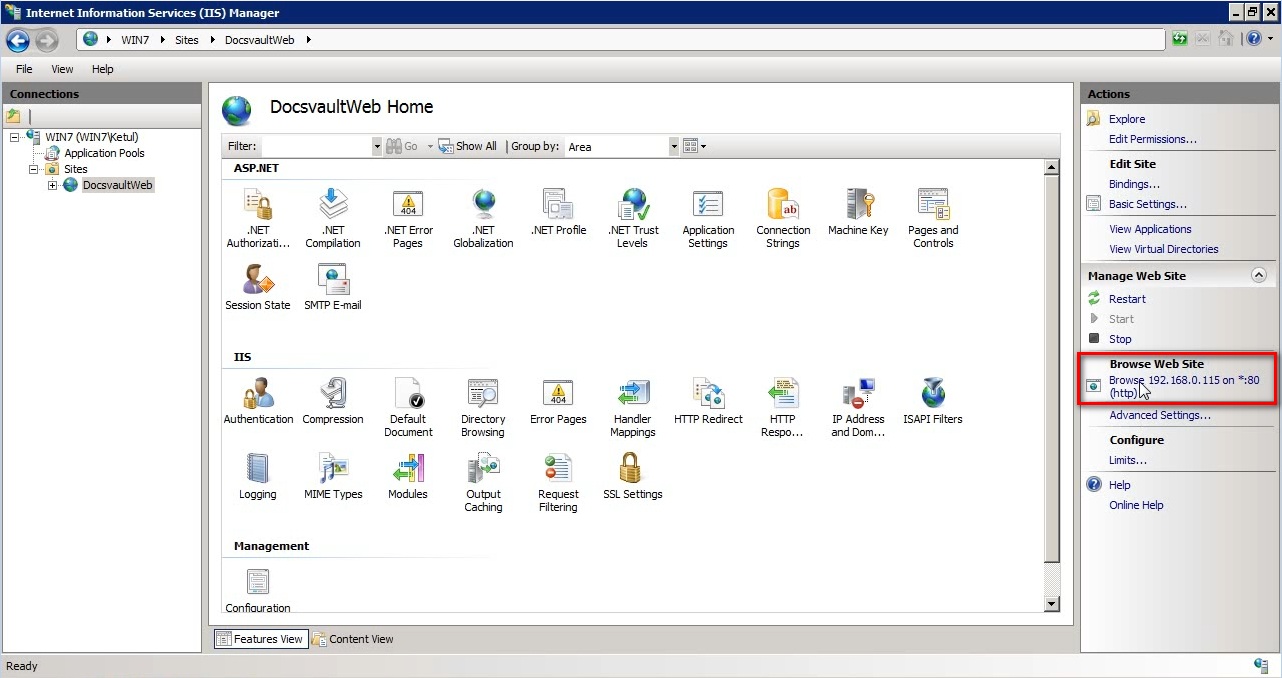Open the View menu
1282x678 pixels.
(62, 68)
